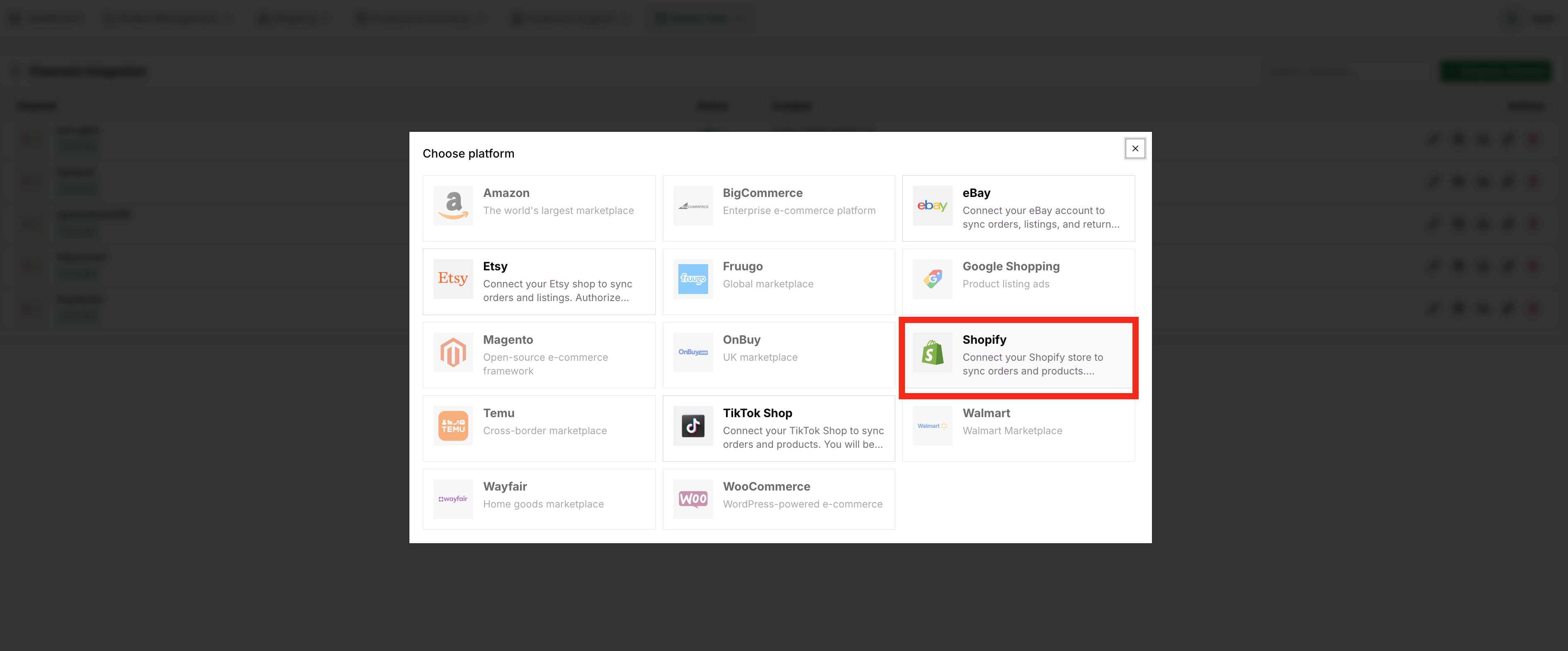
Task: Pick the eBay platform title
Action: pyautogui.click(x=976, y=193)
